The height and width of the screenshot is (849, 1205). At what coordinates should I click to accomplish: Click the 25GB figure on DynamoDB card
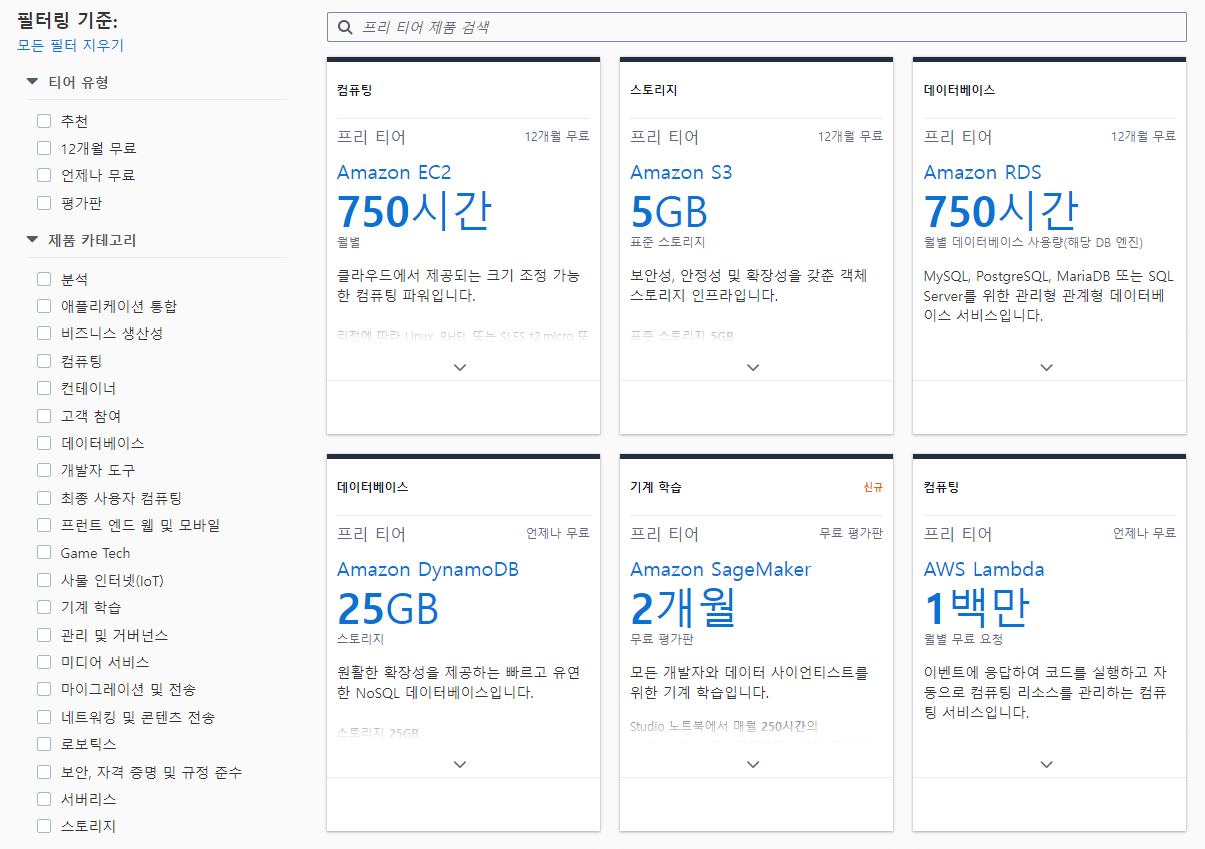tap(388, 608)
